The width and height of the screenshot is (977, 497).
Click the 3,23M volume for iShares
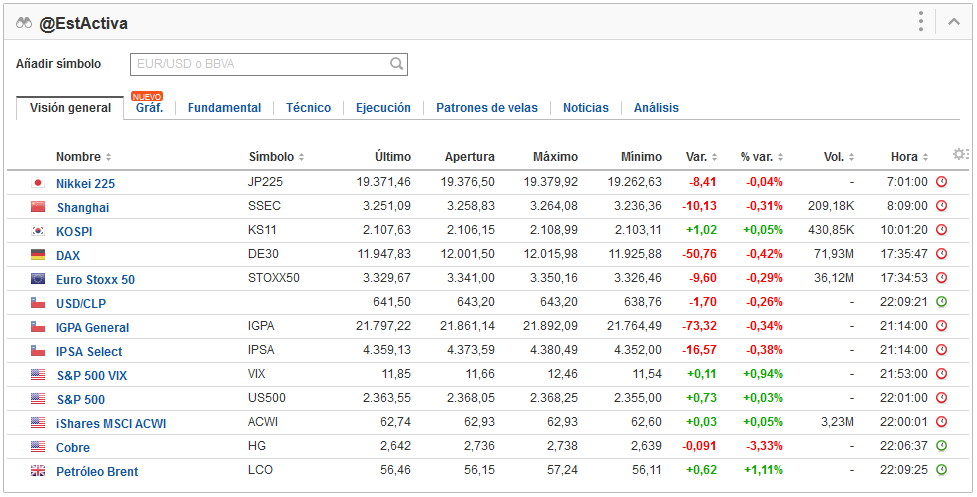coord(837,422)
